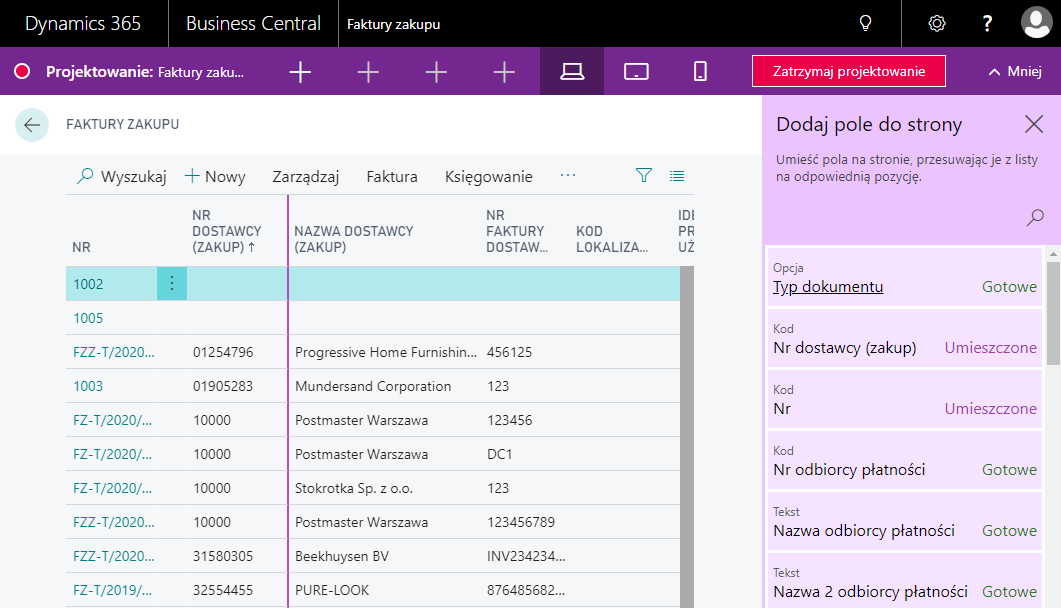Viewport: 1061px width, 608px height.
Task: Collapse the designer bar with Mniej
Action: [1015, 71]
